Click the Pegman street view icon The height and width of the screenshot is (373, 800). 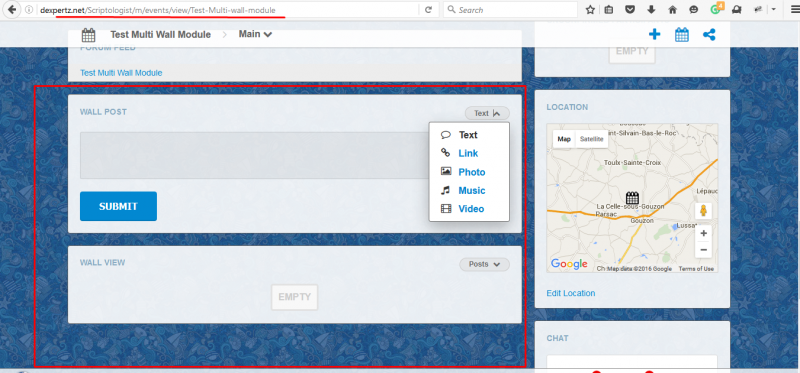[x=703, y=211]
